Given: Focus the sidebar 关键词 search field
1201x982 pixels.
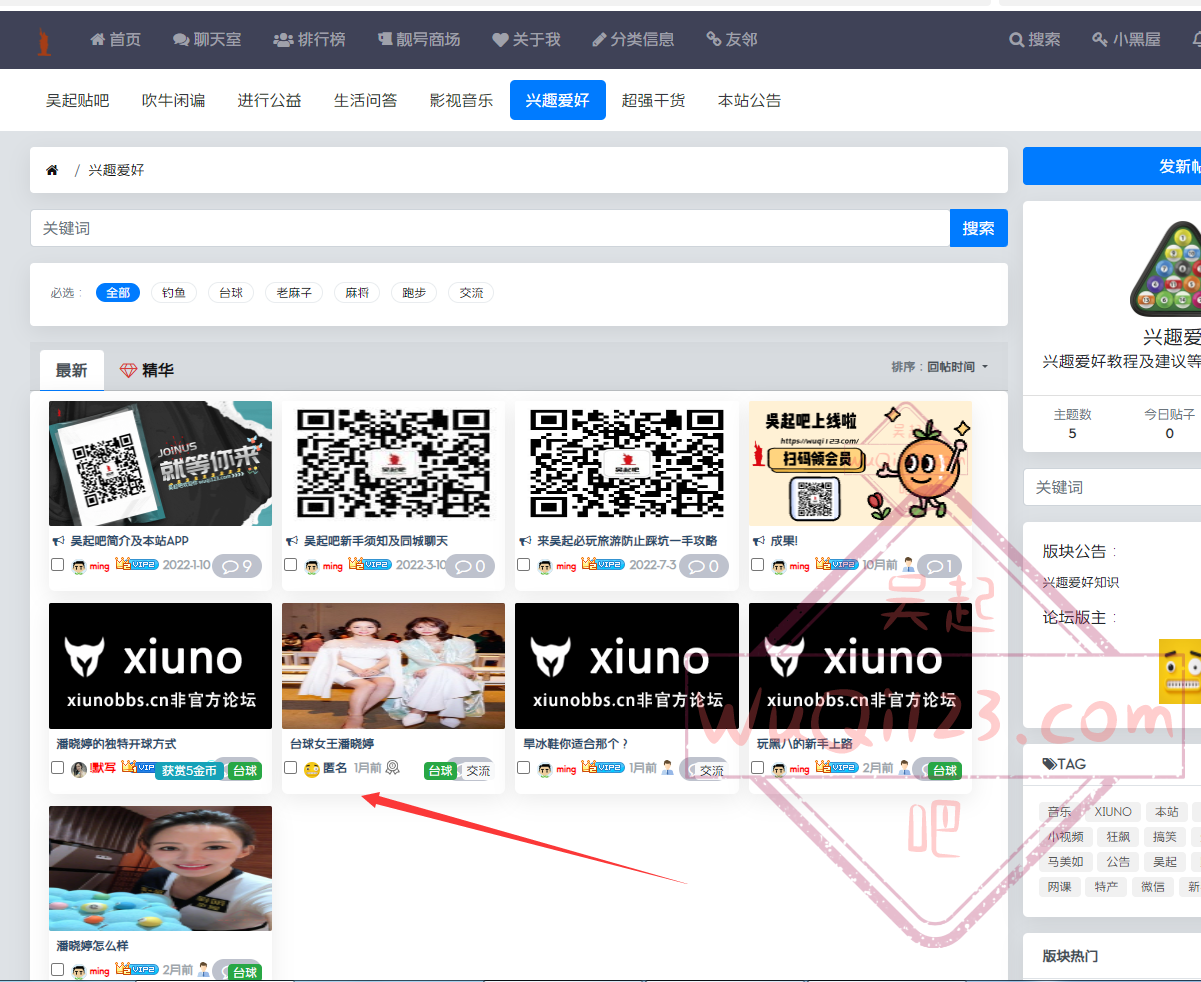Looking at the screenshot, I should coord(1112,487).
